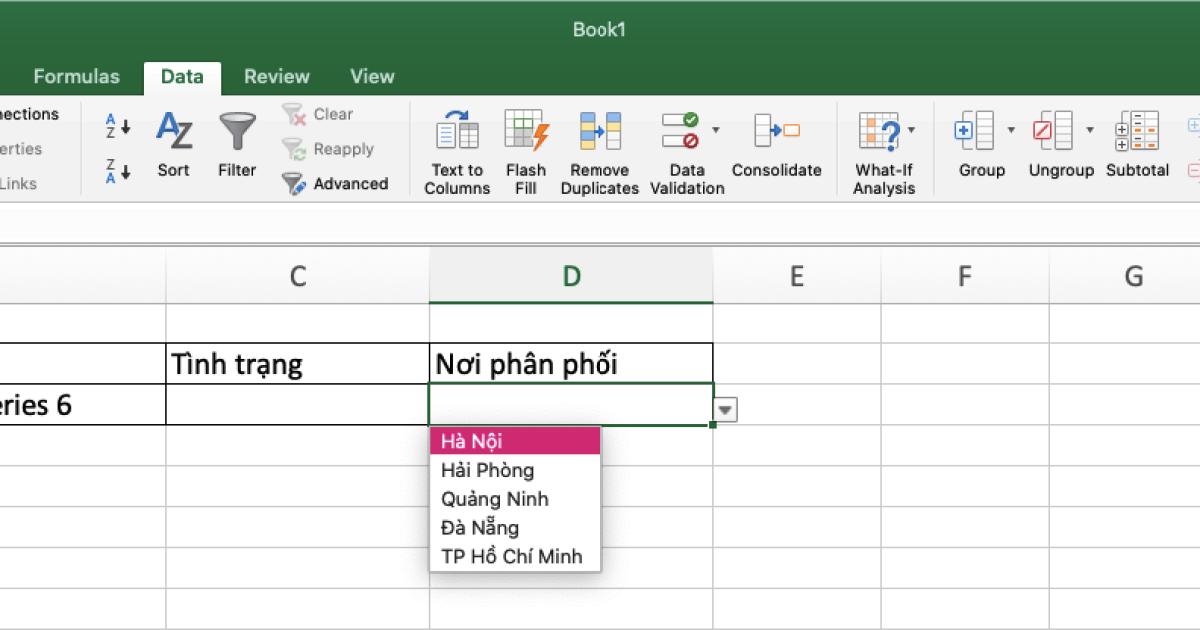The height and width of the screenshot is (630, 1200).
Task: Open the Group dropdown arrow
Action: 1010,130
